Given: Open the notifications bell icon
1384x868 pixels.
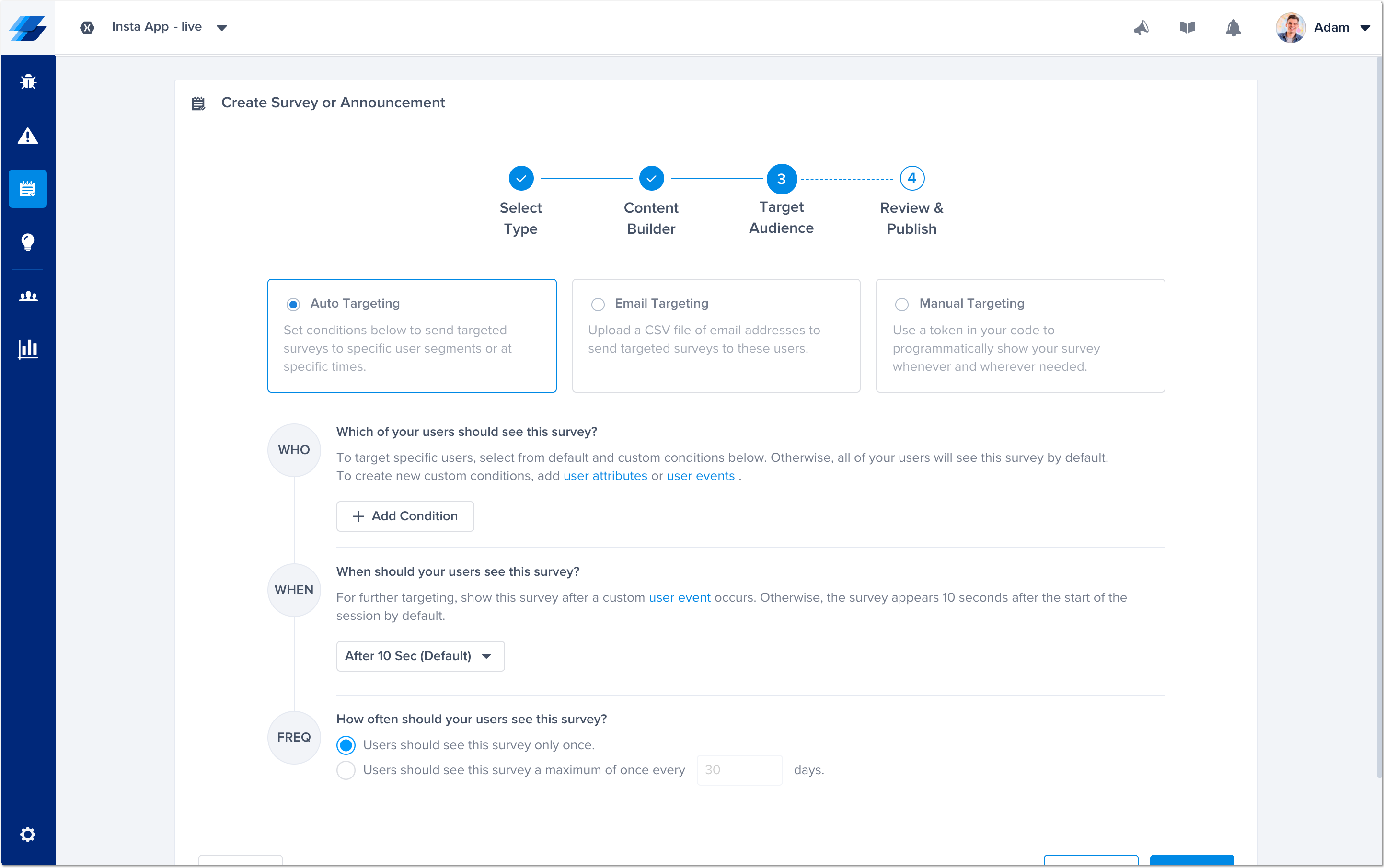Looking at the screenshot, I should click(x=1233, y=28).
